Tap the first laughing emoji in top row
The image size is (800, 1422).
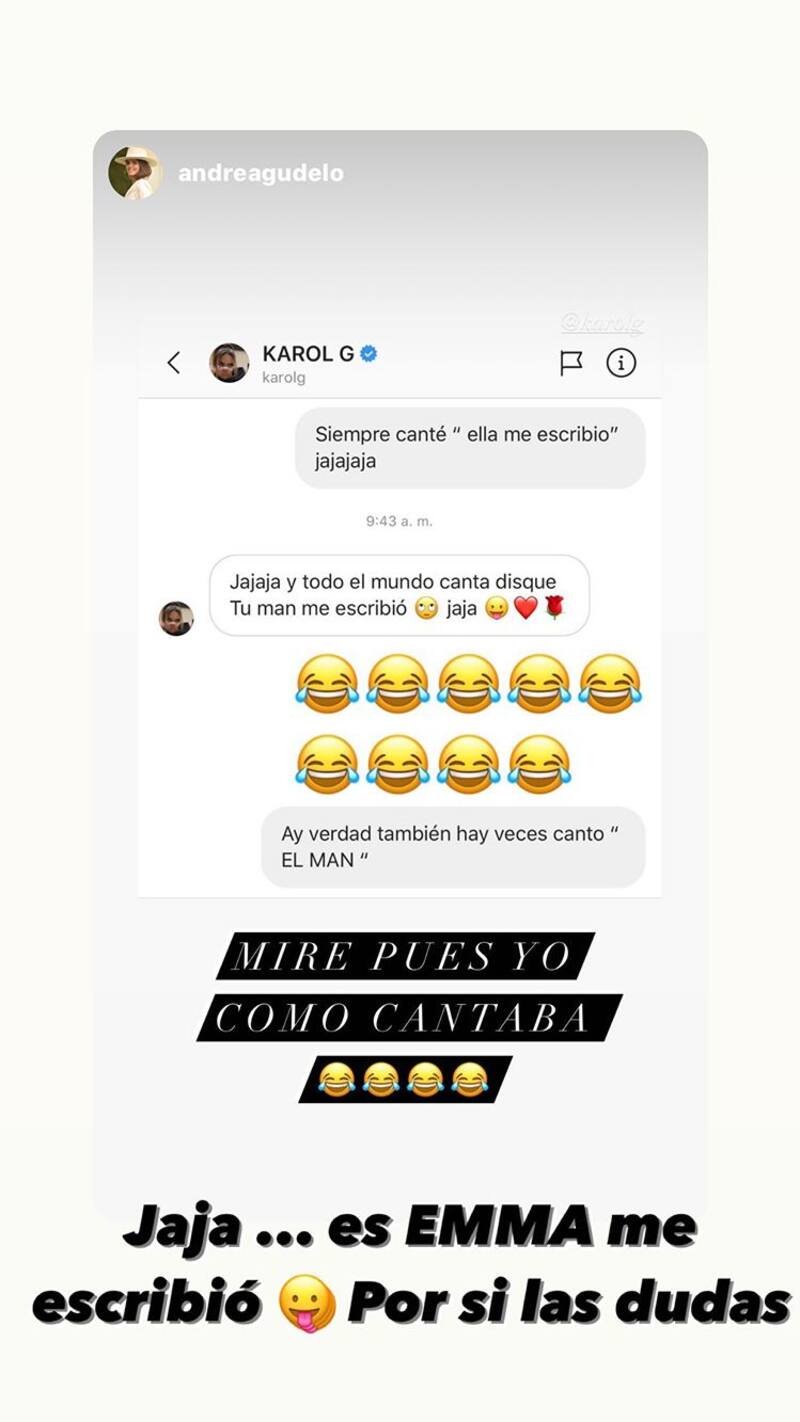327,684
